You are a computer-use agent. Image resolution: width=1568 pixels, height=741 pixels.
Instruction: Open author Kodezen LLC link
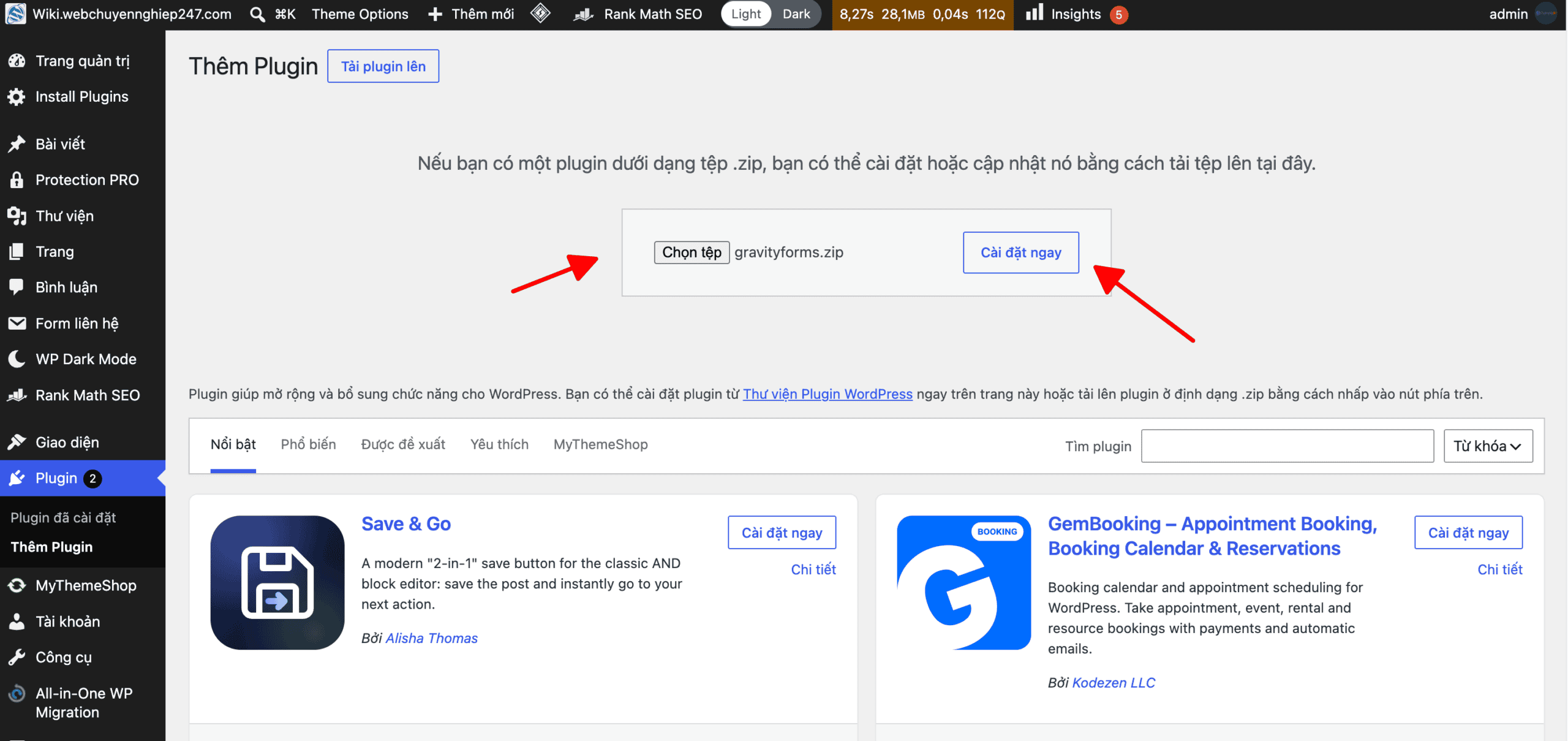click(1114, 683)
